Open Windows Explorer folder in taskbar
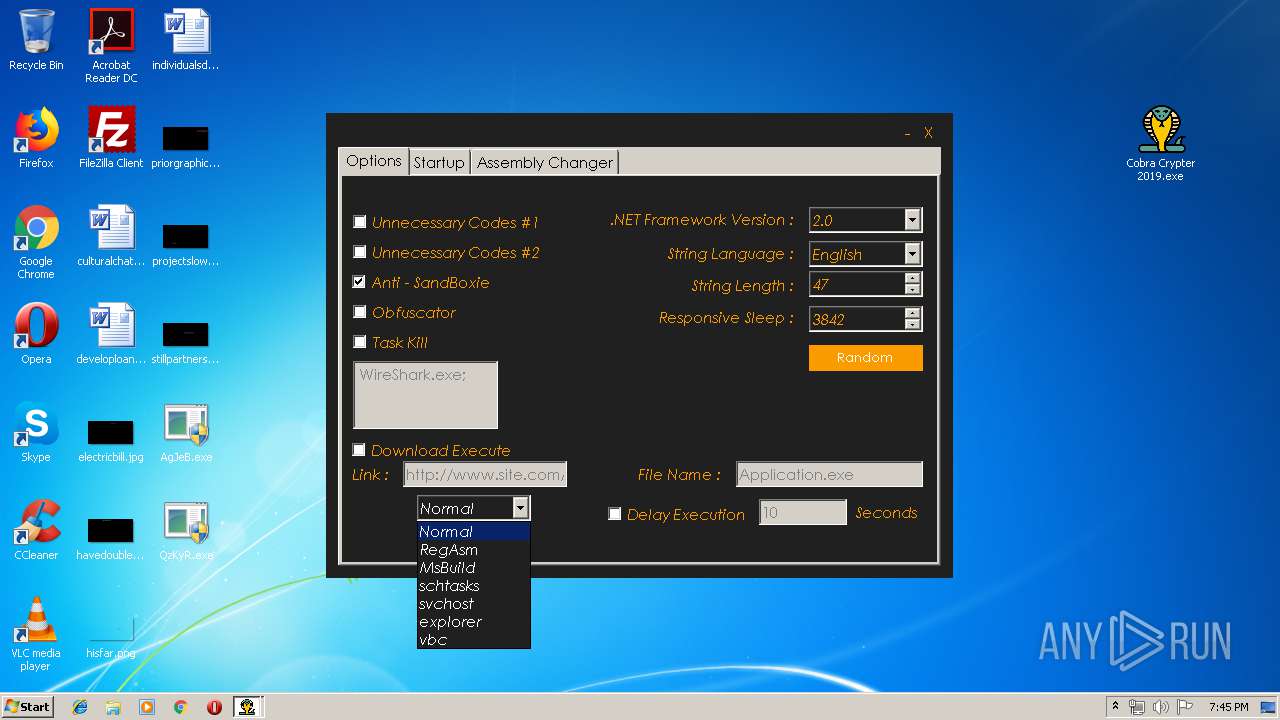 click(x=113, y=707)
